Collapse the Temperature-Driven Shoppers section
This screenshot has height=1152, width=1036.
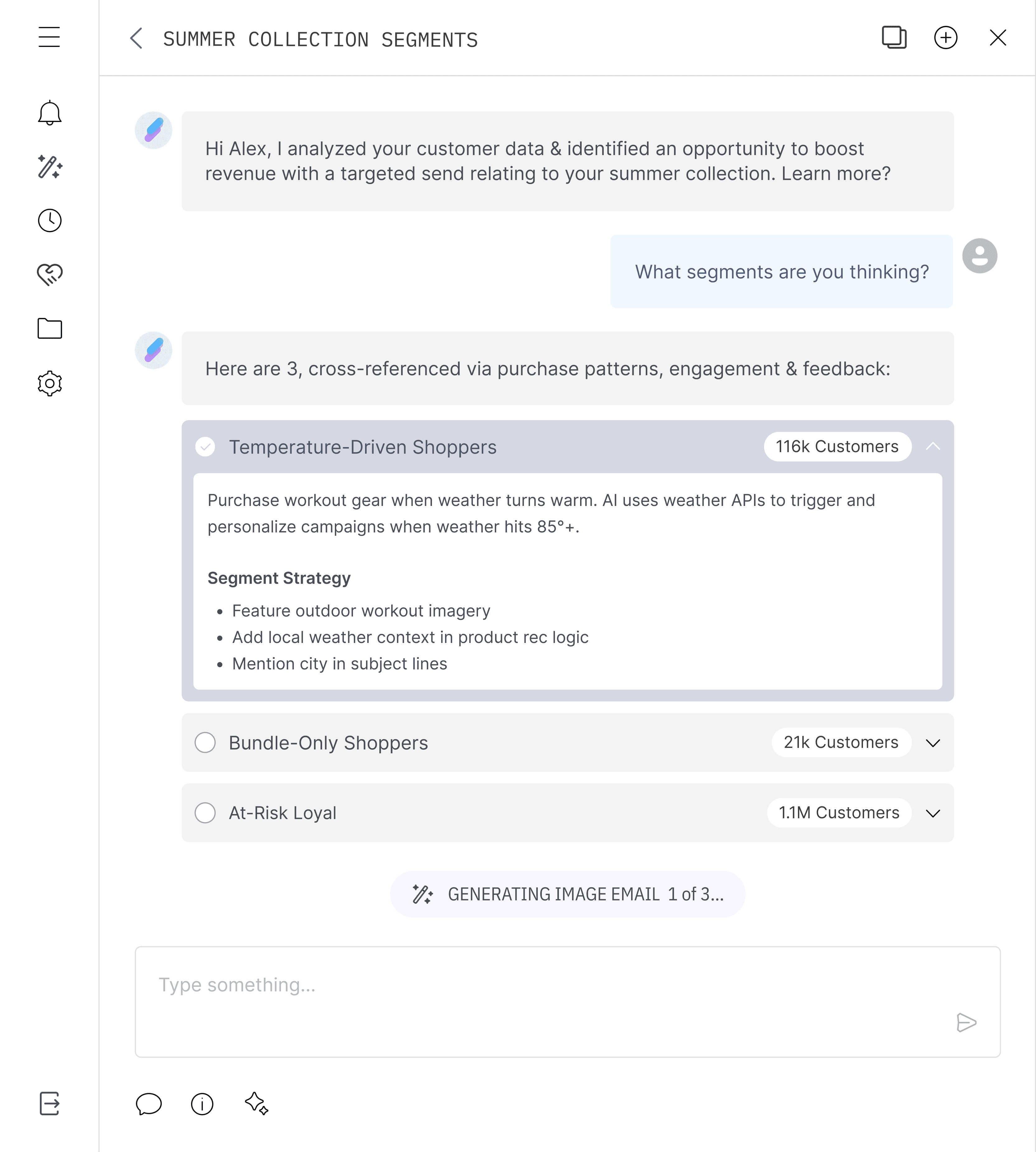(932, 446)
